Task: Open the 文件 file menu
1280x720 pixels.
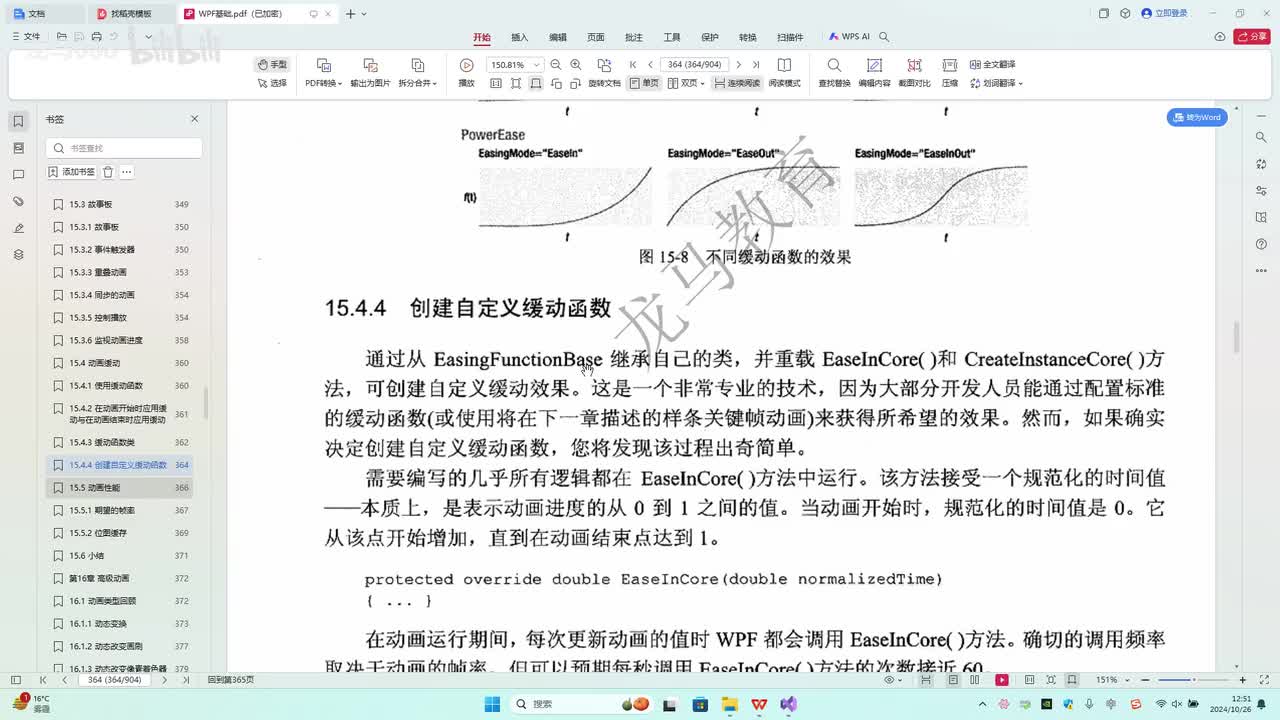Action: click(x=26, y=37)
